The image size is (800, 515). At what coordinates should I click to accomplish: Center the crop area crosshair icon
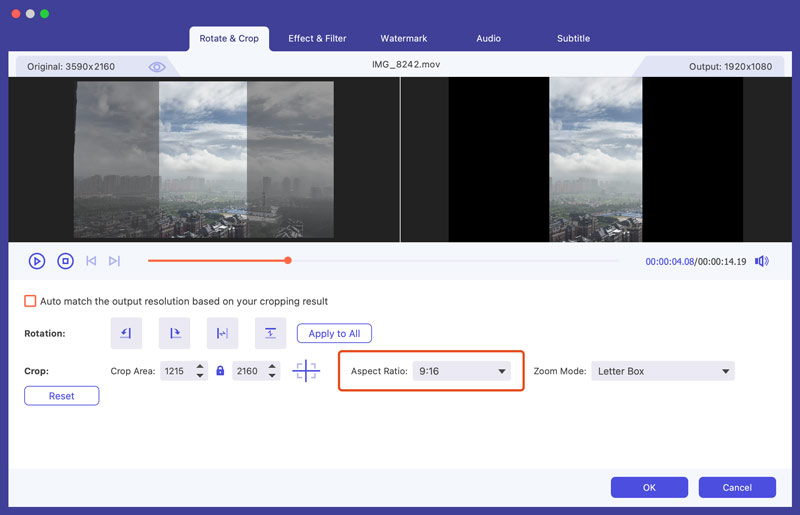pos(306,371)
